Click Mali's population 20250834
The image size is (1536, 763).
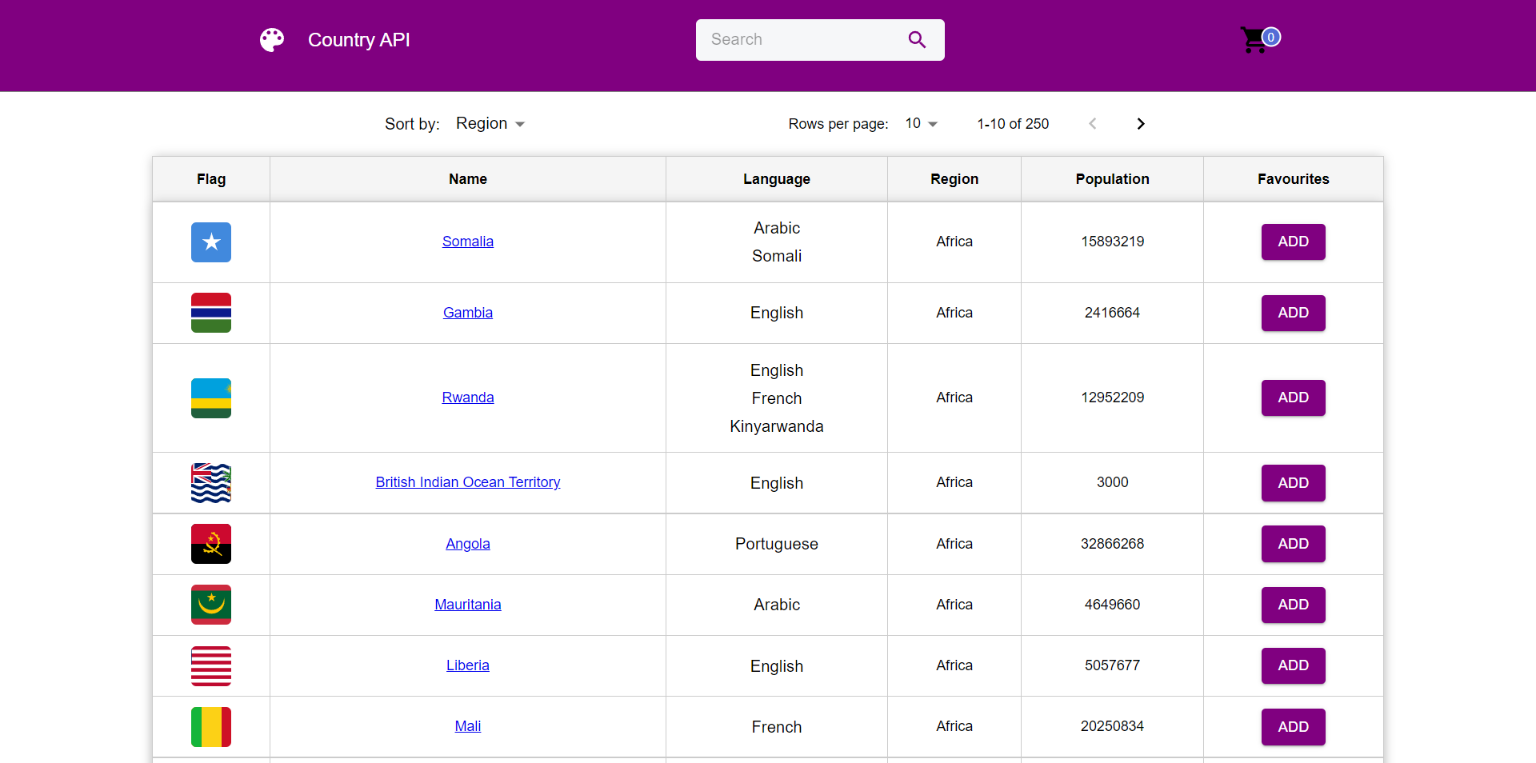pyautogui.click(x=1113, y=726)
